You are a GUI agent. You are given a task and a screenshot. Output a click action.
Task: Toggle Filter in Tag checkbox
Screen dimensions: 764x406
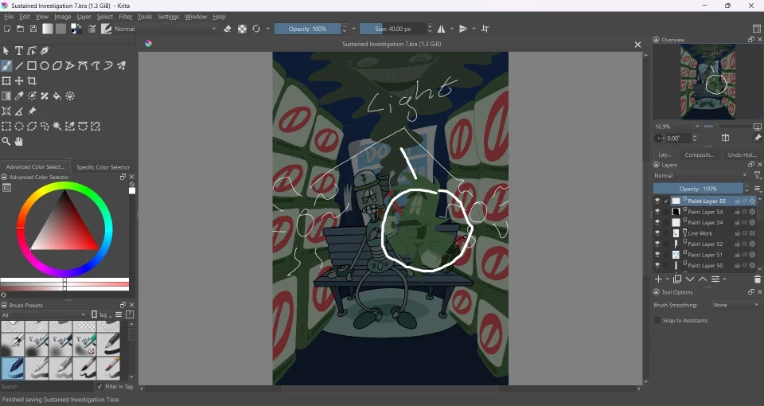tap(100, 387)
